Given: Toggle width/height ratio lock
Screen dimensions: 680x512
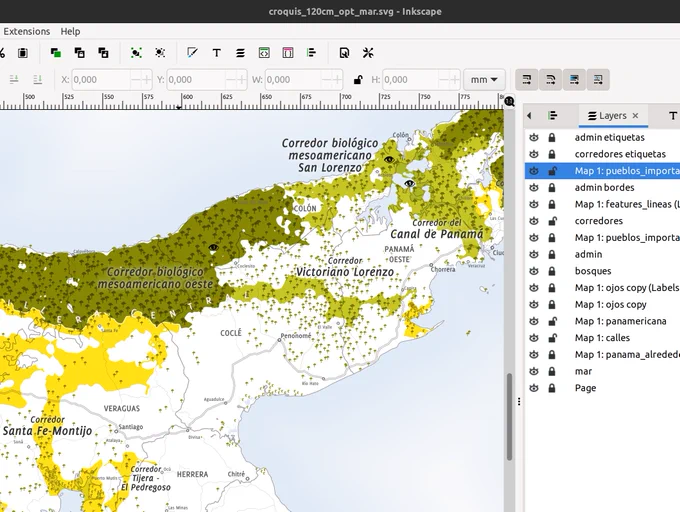Looking at the screenshot, I should click(358, 80).
